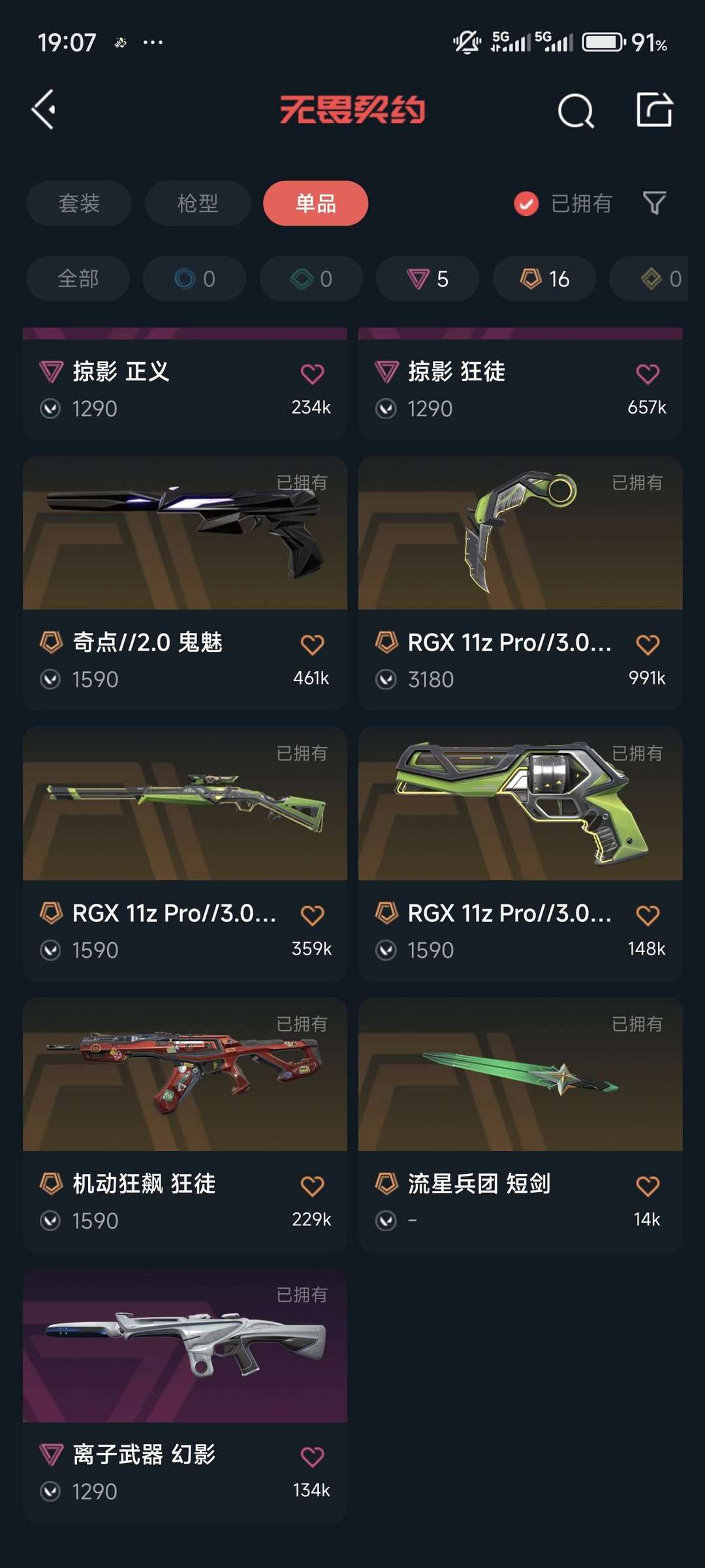Open the RGX 11z Pro karambit thumbnail

click(520, 533)
